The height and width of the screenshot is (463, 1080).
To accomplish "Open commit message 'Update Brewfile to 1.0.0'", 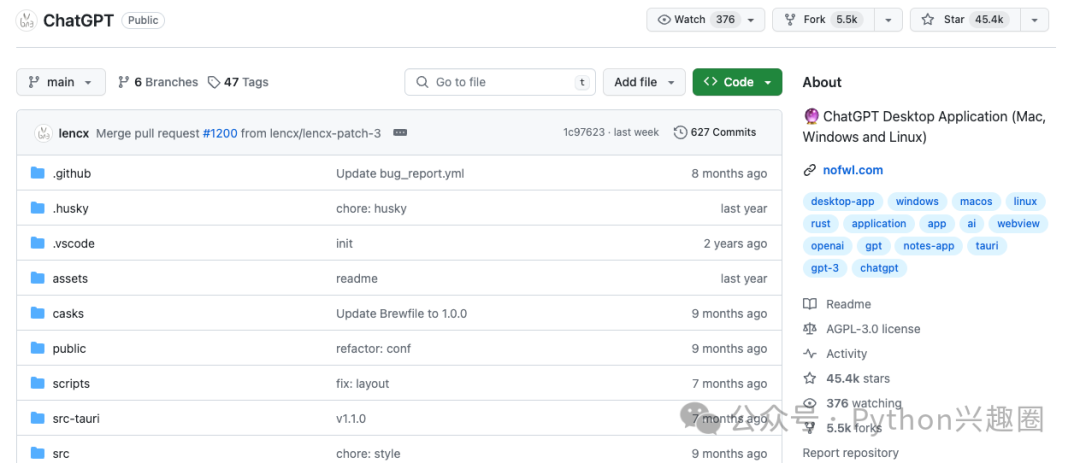I will [402, 313].
